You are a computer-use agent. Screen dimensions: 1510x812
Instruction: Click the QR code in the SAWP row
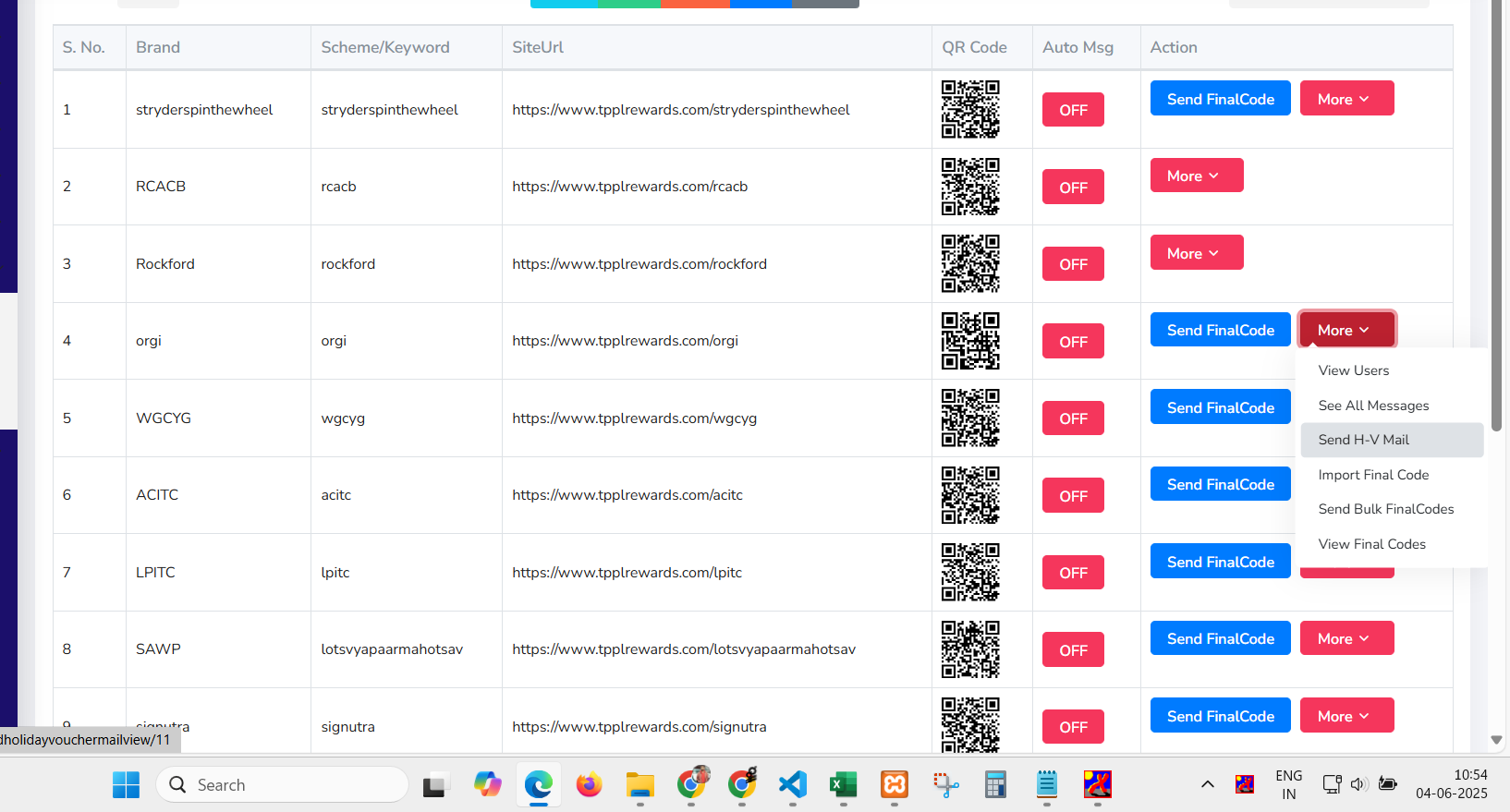969,649
